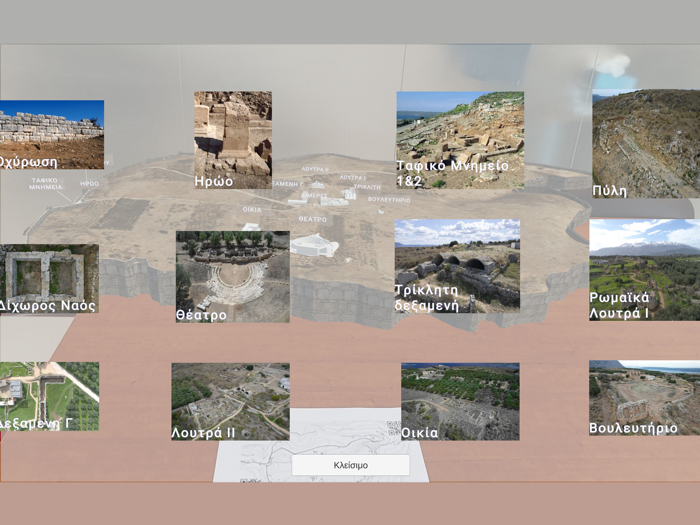Click the ΤΡΙΚΛΙΤΗ label on the map
The height and width of the screenshot is (525, 700).
click(x=367, y=187)
